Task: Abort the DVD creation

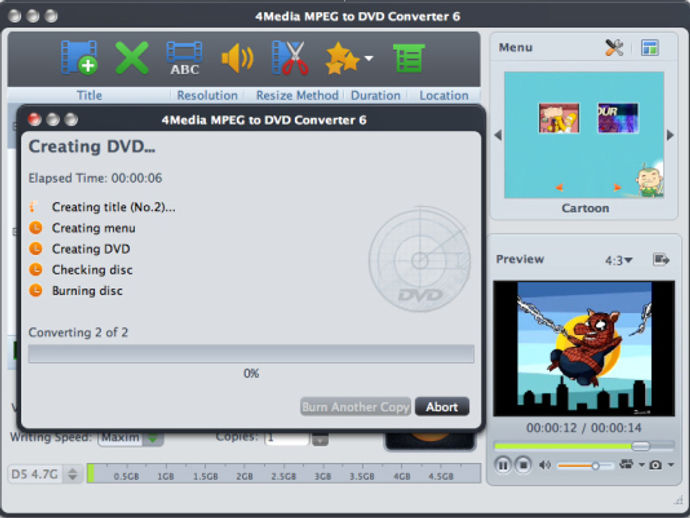Action: 442,407
